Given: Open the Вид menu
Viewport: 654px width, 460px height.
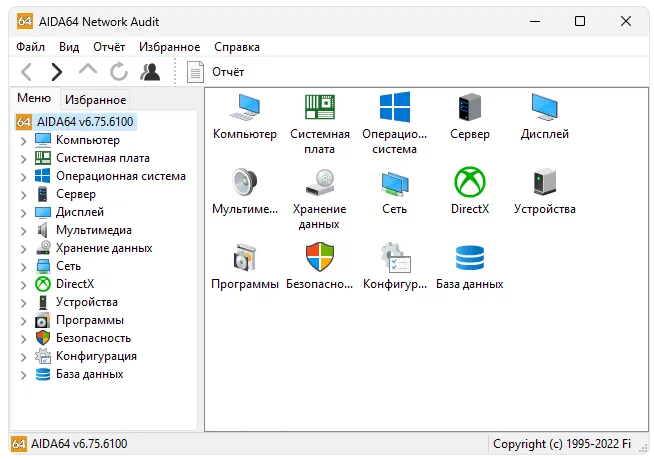Looking at the screenshot, I should coord(69,47).
